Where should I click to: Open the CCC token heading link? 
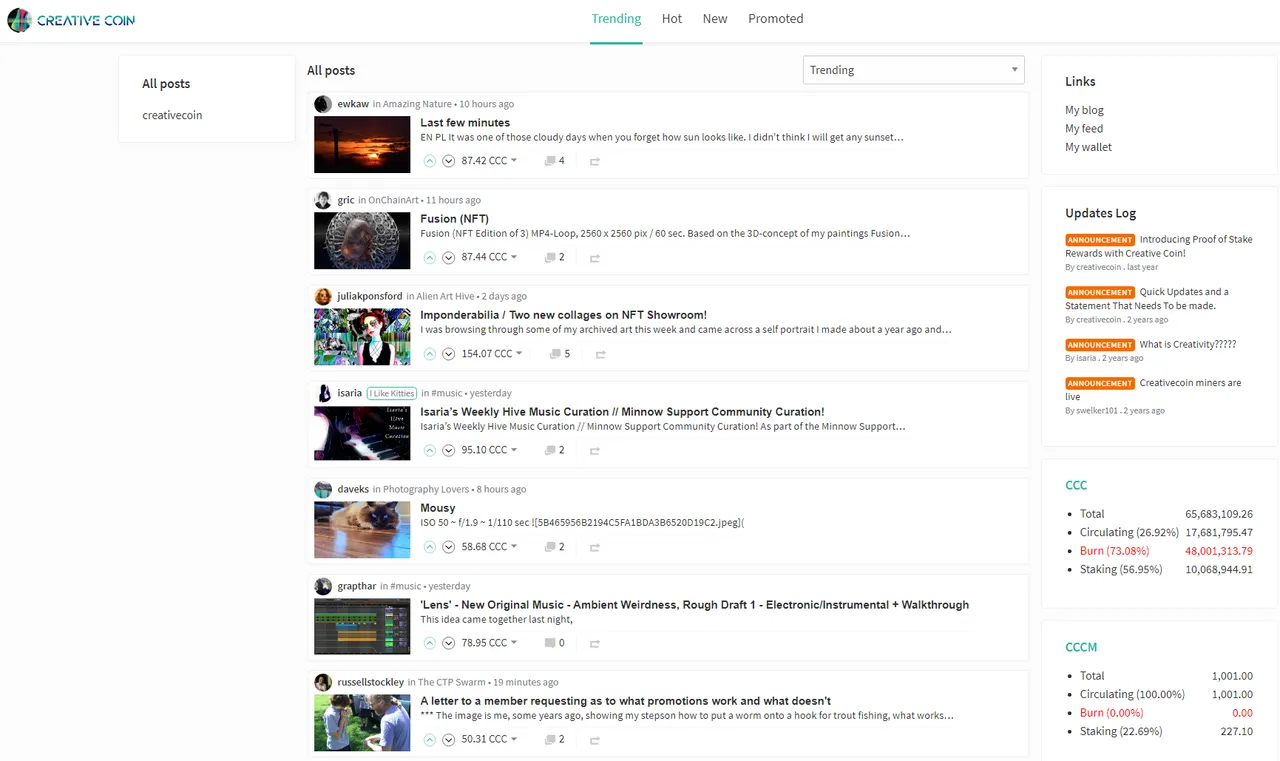tap(1076, 485)
